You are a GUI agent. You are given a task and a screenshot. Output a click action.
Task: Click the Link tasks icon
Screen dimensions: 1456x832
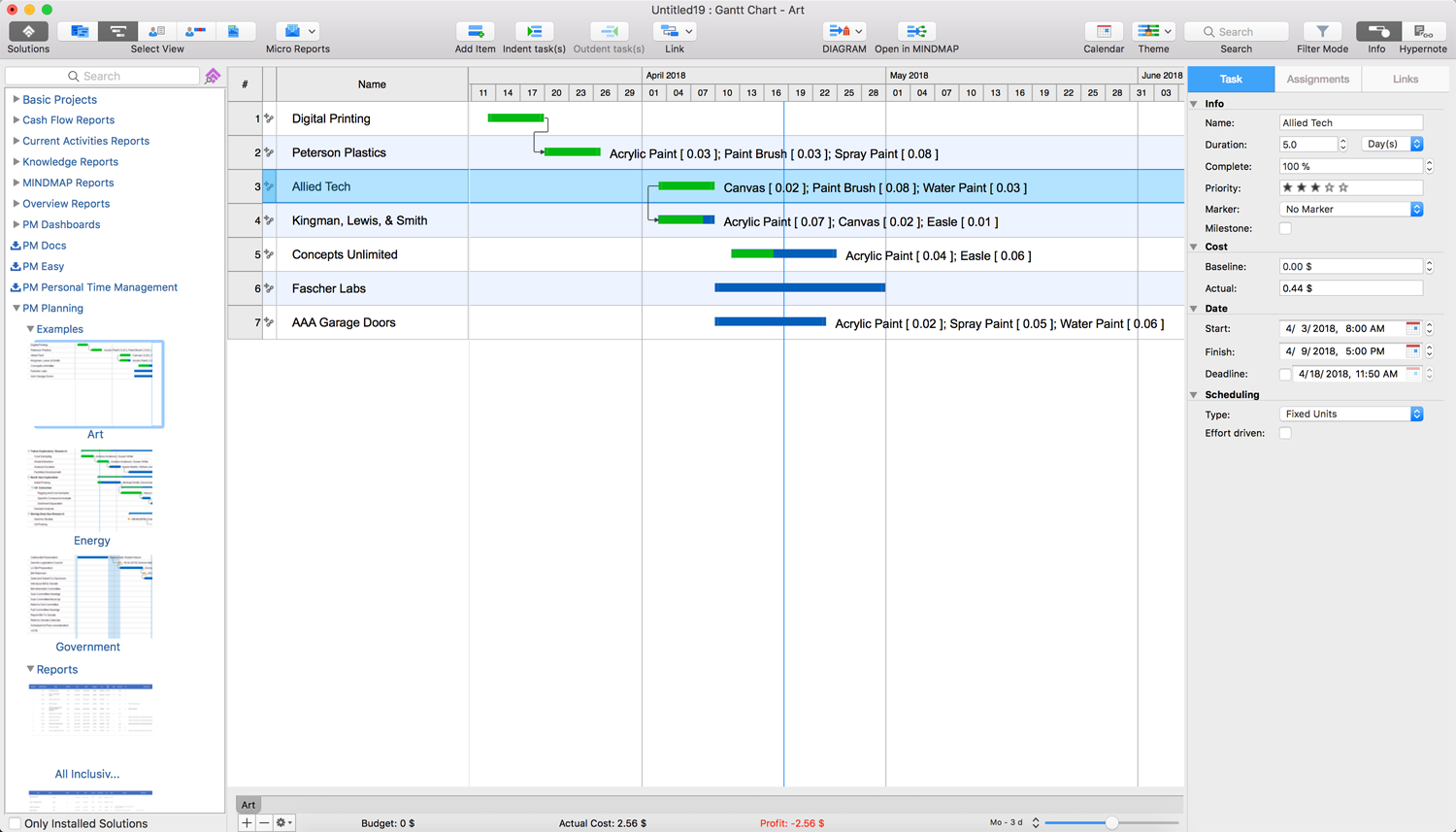pos(669,32)
